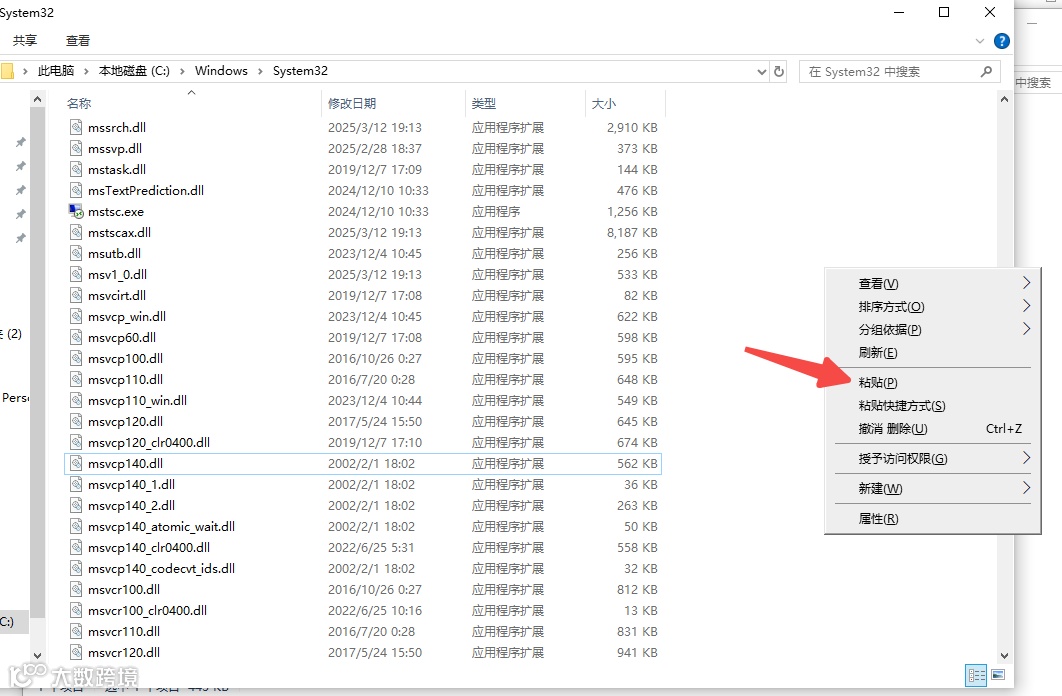Image resolution: width=1062 pixels, height=696 pixels.
Task: Switch to details view layout icon
Action: click(x=977, y=675)
